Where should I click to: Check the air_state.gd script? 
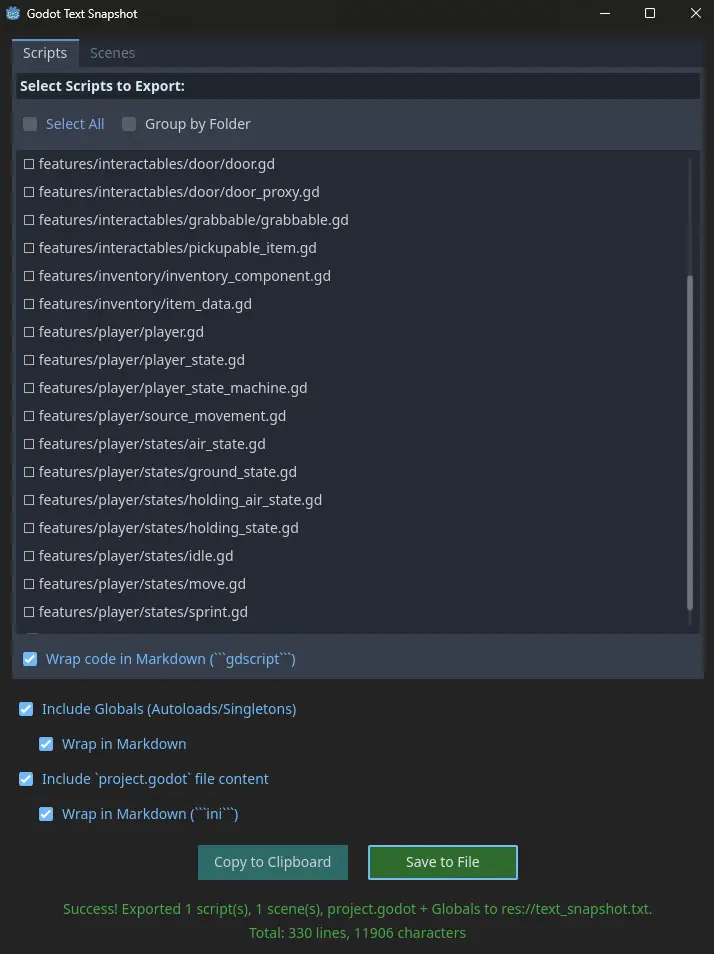(x=29, y=444)
